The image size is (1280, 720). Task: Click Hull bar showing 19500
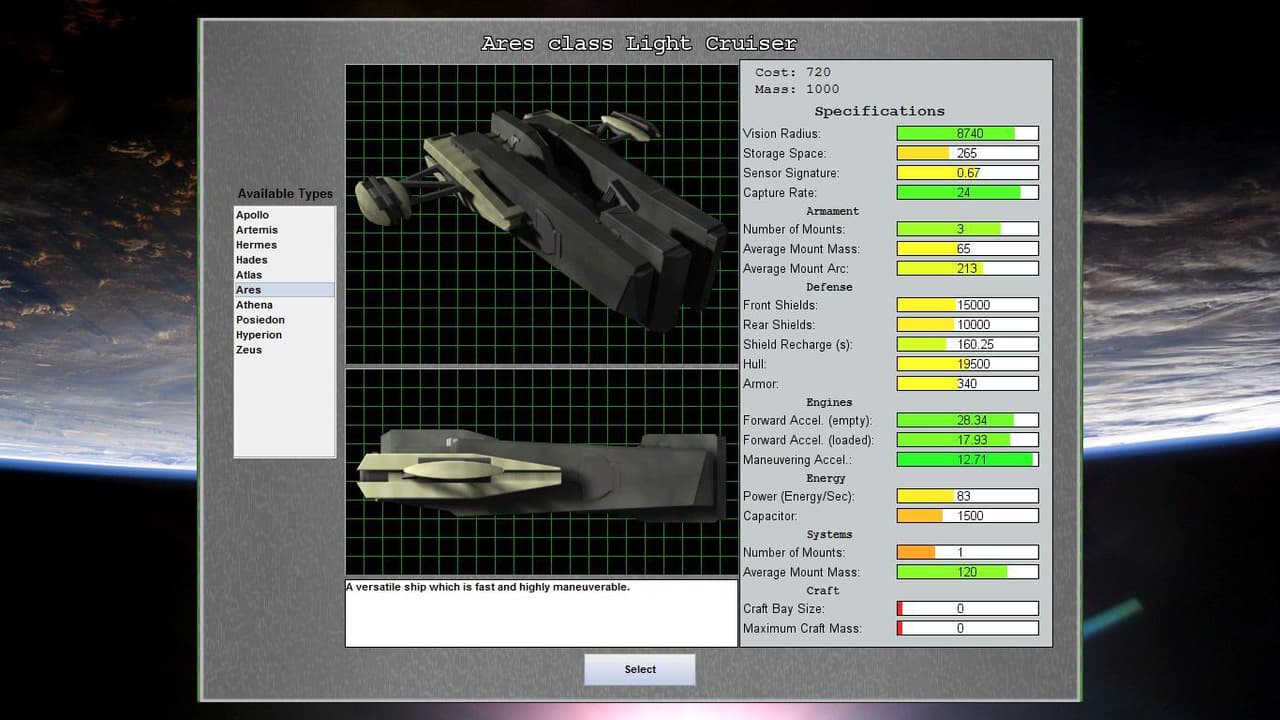pyautogui.click(x=968, y=364)
